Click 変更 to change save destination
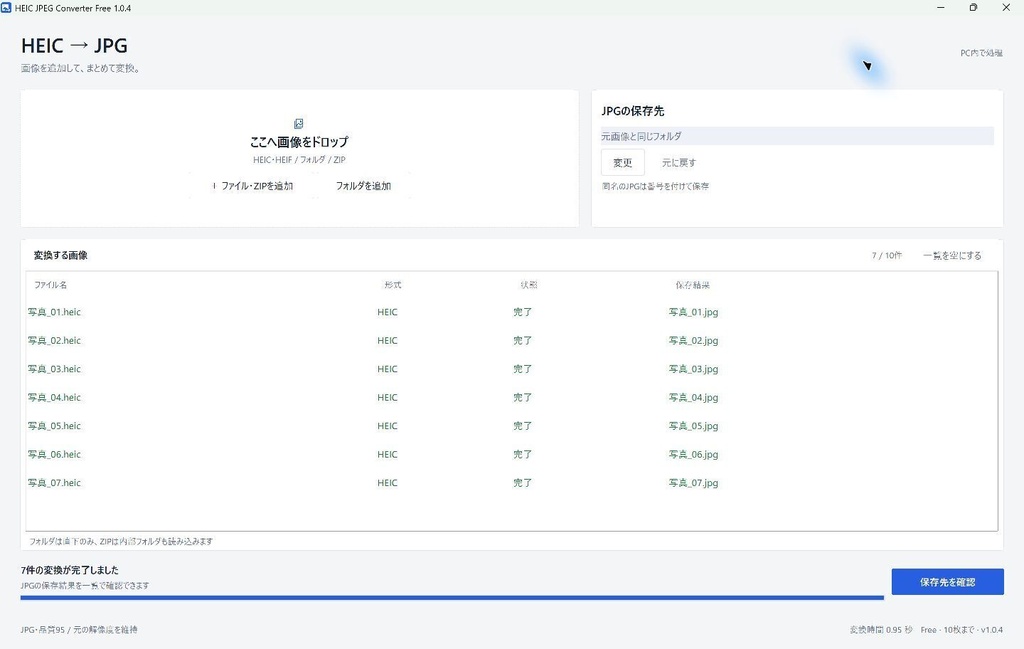The width and height of the screenshot is (1024, 649). 622,163
